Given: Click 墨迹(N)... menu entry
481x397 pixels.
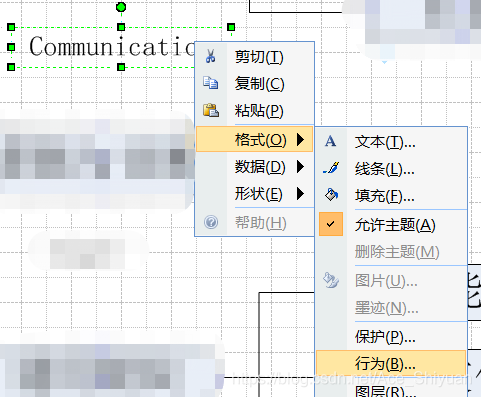Looking at the screenshot, I should pos(391,308).
